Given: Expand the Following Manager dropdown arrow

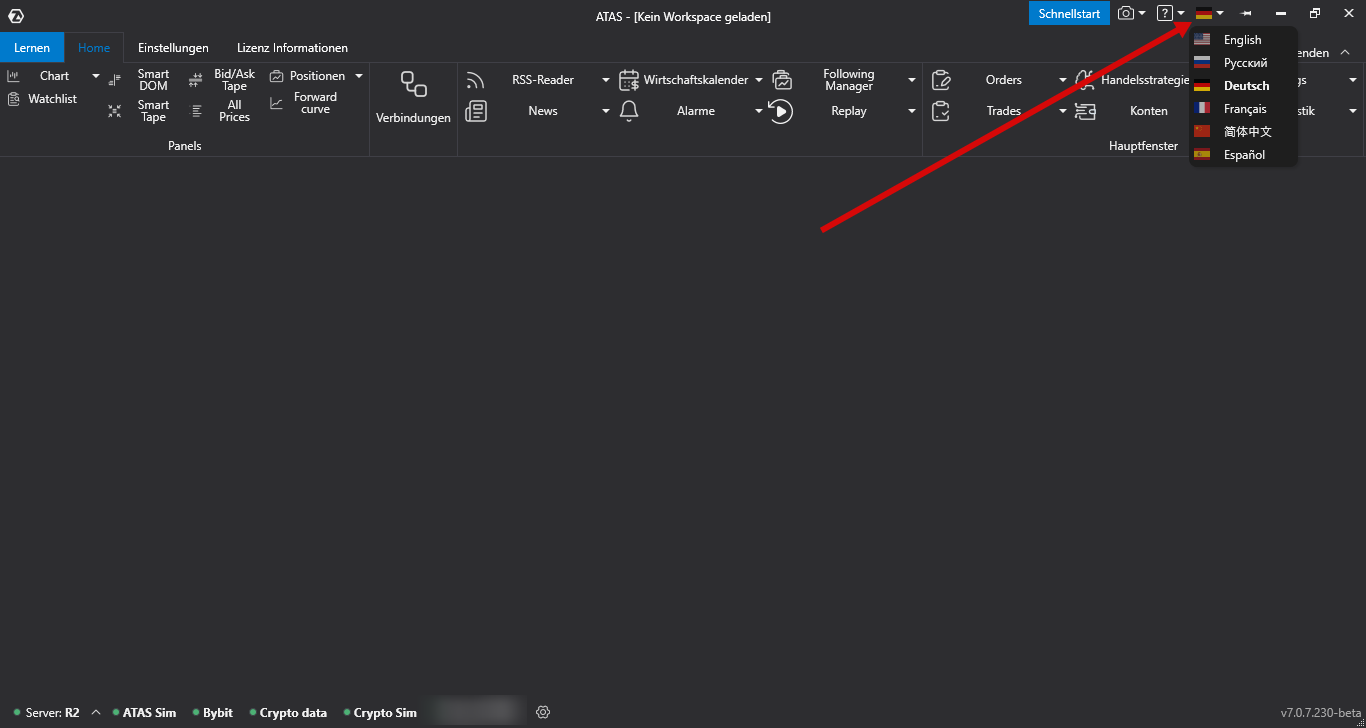Looking at the screenshot, I should coord(912,80).
